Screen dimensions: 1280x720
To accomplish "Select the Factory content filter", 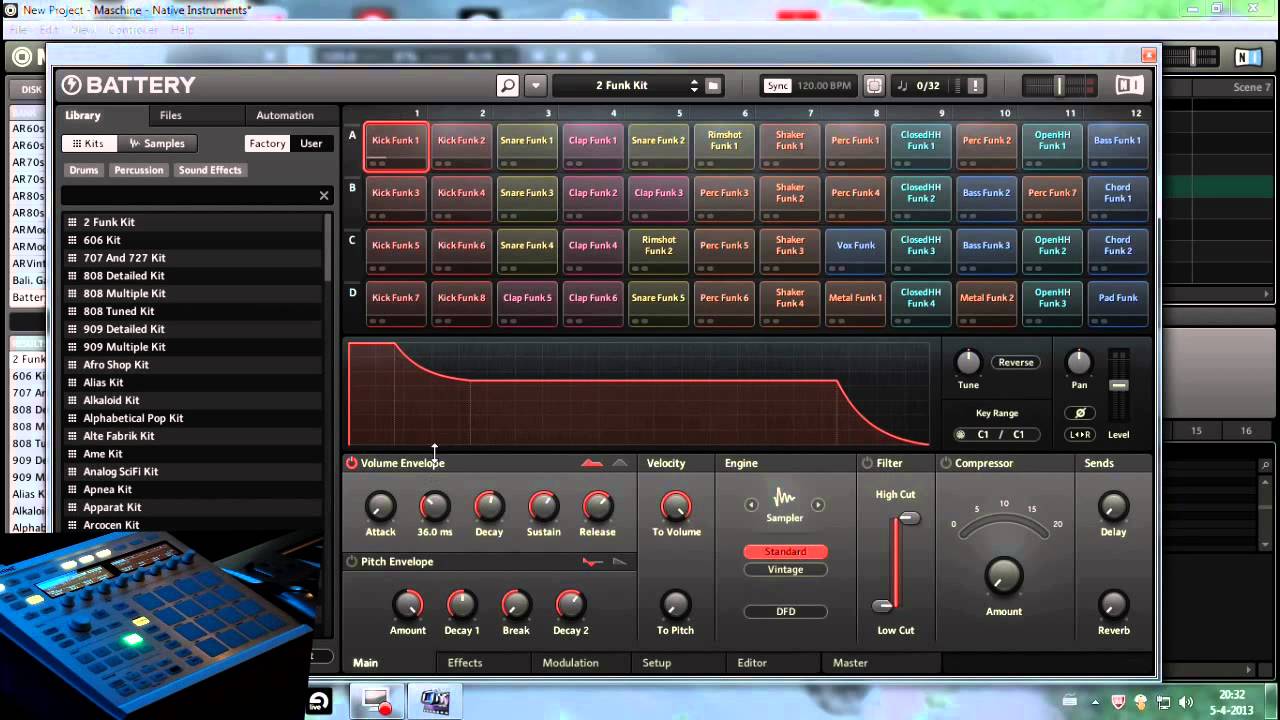I will 267,143.
